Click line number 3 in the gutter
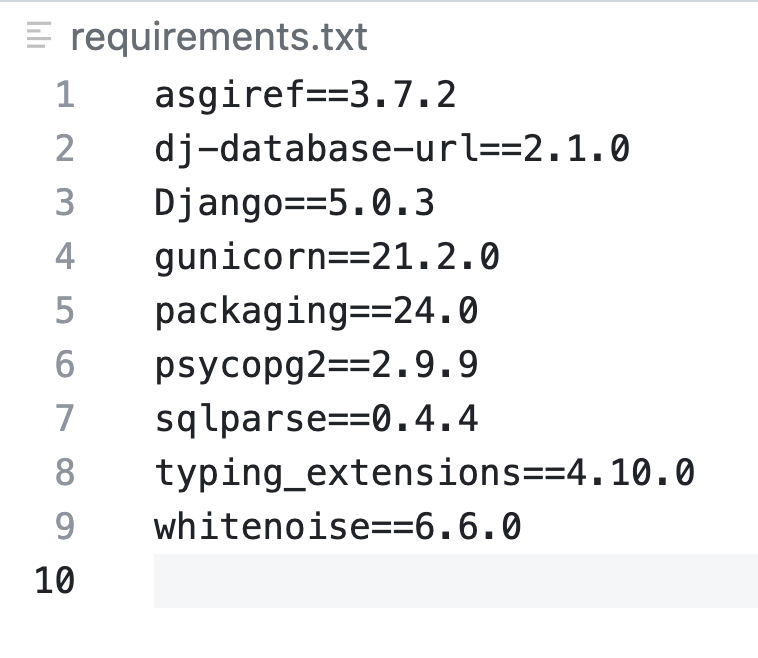758x658 pixels. pos(64,203)
